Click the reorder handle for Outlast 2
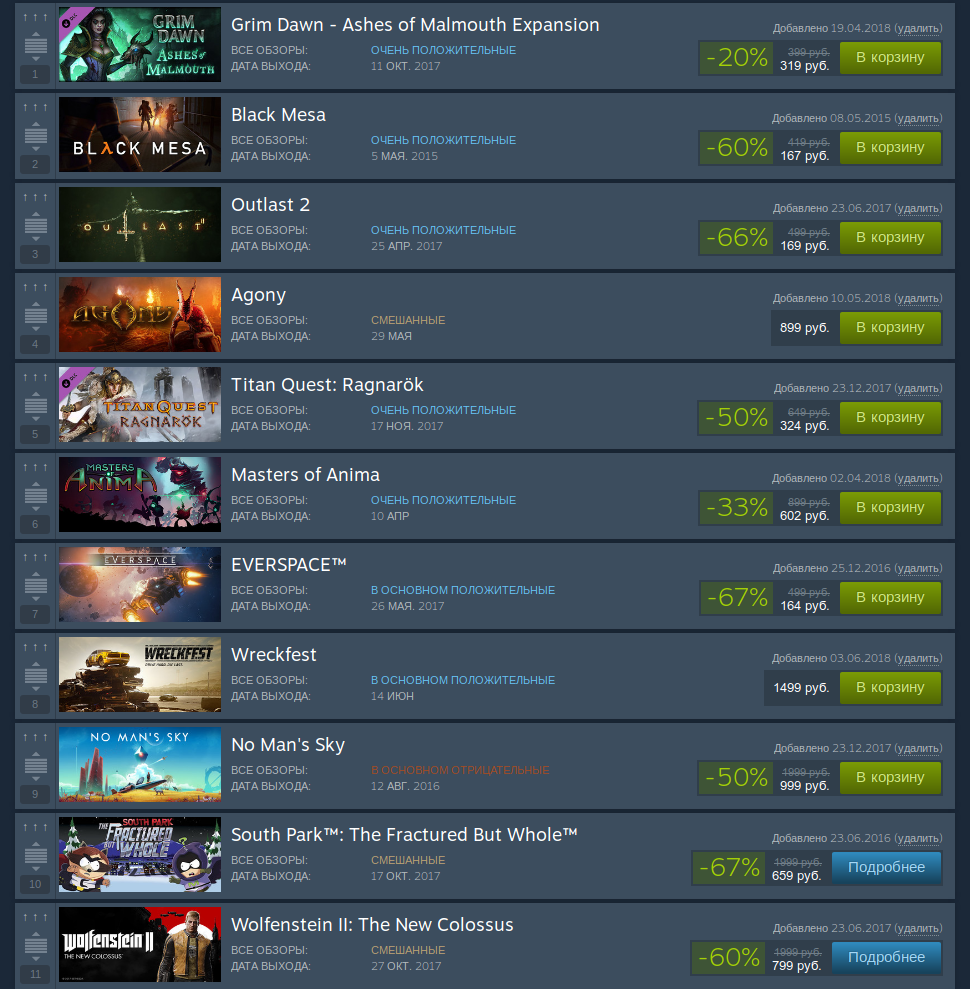The height and width of the screenshot is (989, 970). click(35, 225)
